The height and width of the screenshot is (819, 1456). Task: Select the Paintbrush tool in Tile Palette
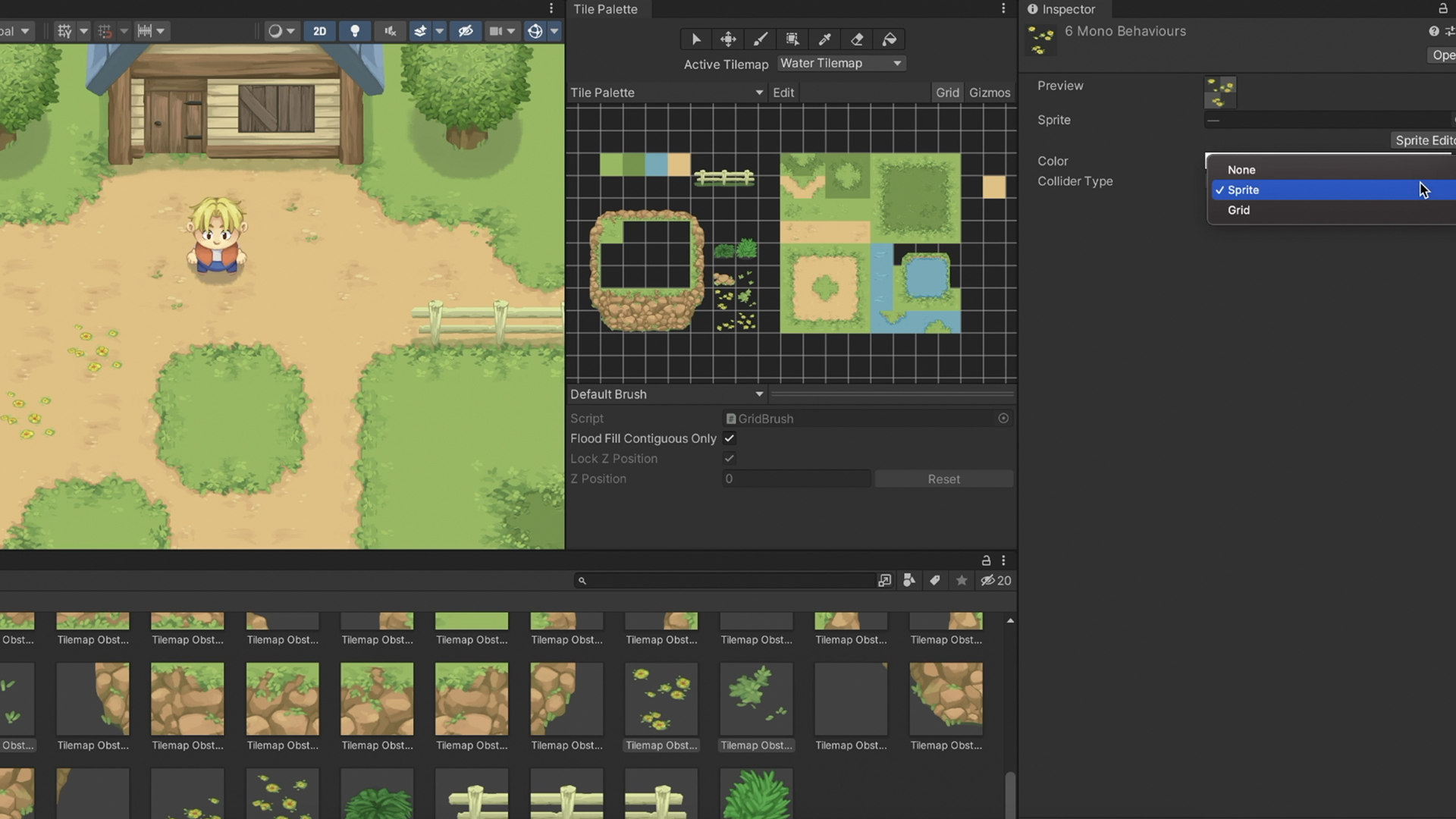click(x=761, y=39)
